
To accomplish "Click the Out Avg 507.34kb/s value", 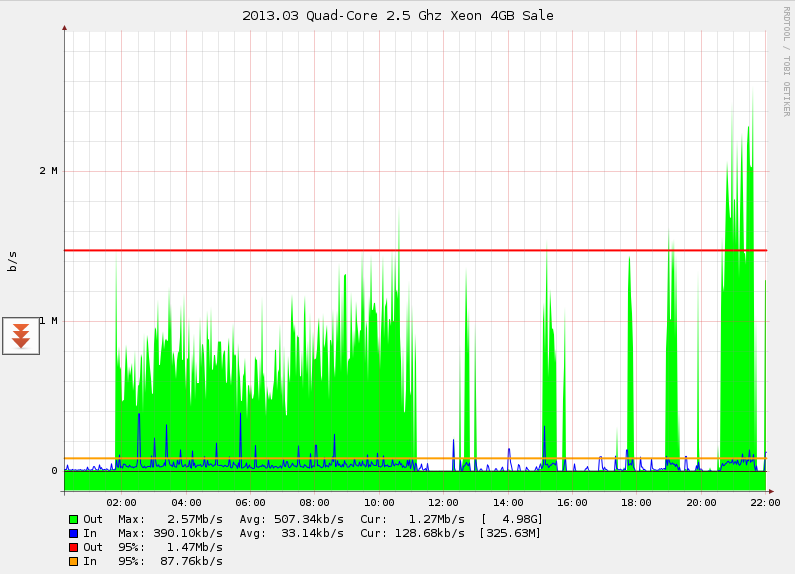I will [x=309, y=519].
